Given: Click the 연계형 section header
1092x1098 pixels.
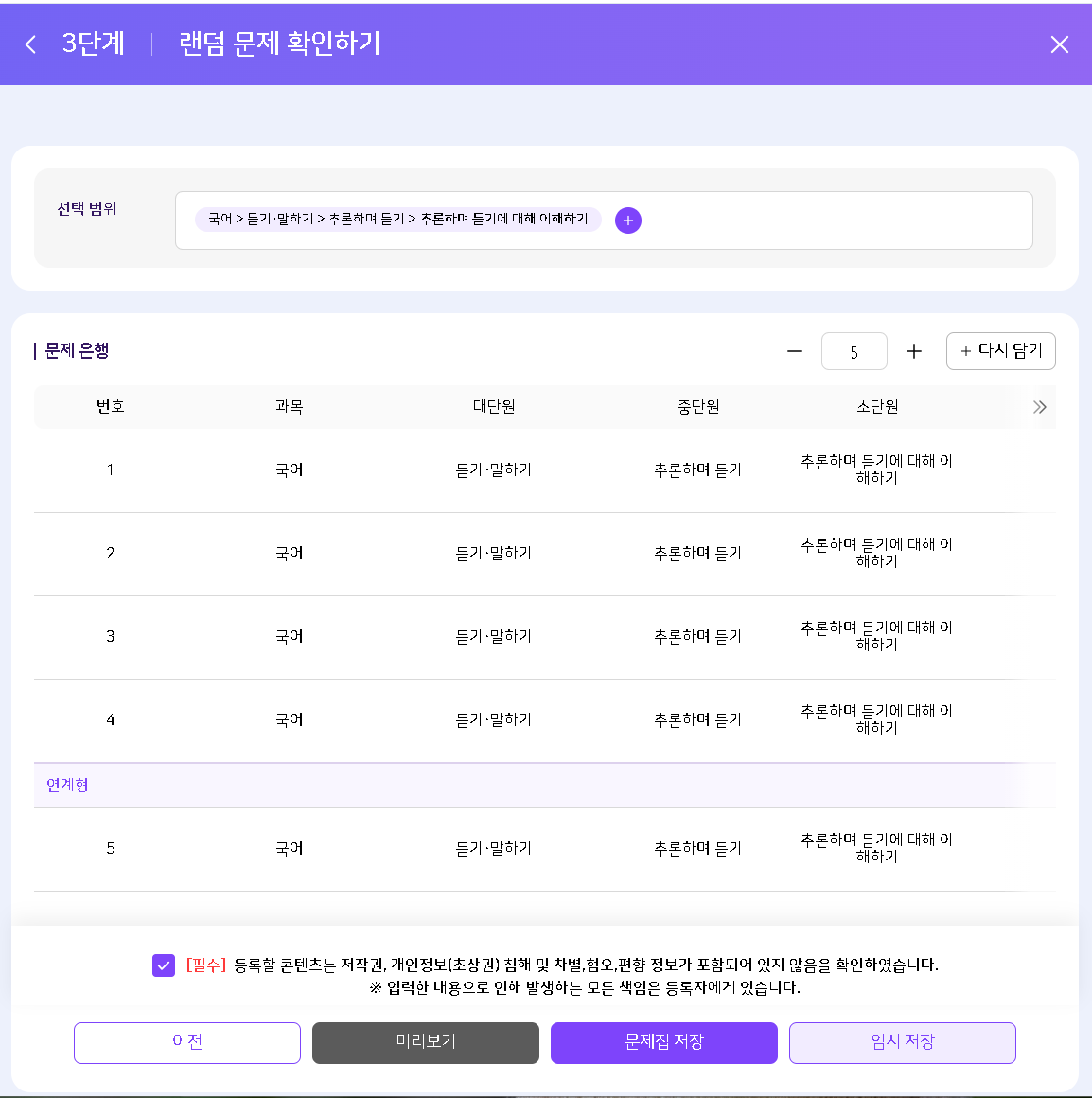Looking at the screenshot, I should (545, 785).
